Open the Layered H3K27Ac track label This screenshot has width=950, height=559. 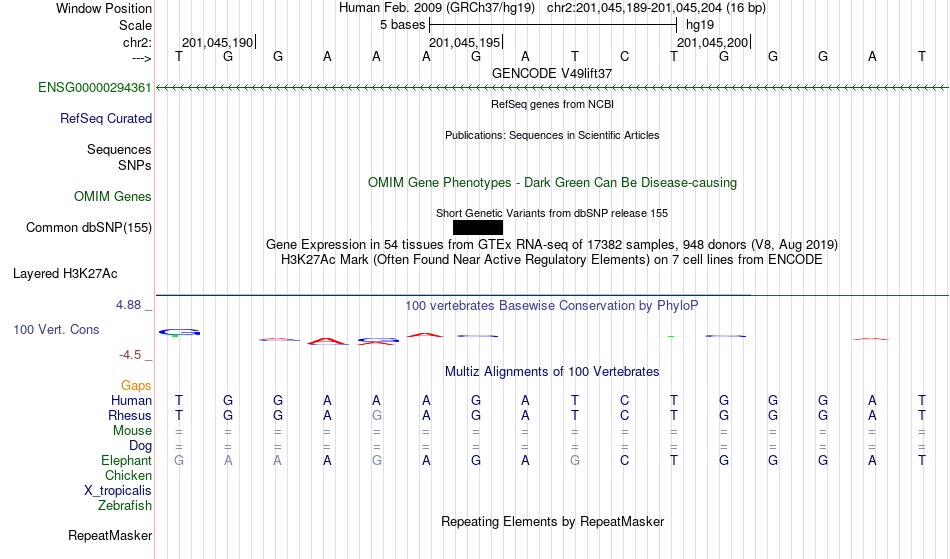point(65,274)
